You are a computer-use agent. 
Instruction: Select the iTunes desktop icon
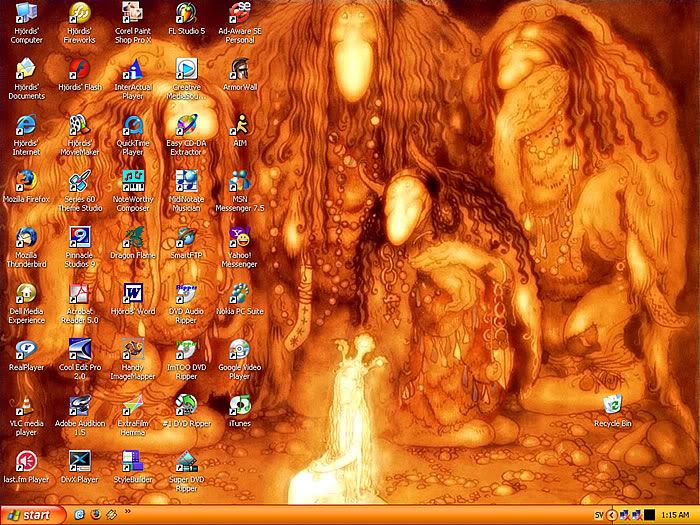(x=240, y=405)
